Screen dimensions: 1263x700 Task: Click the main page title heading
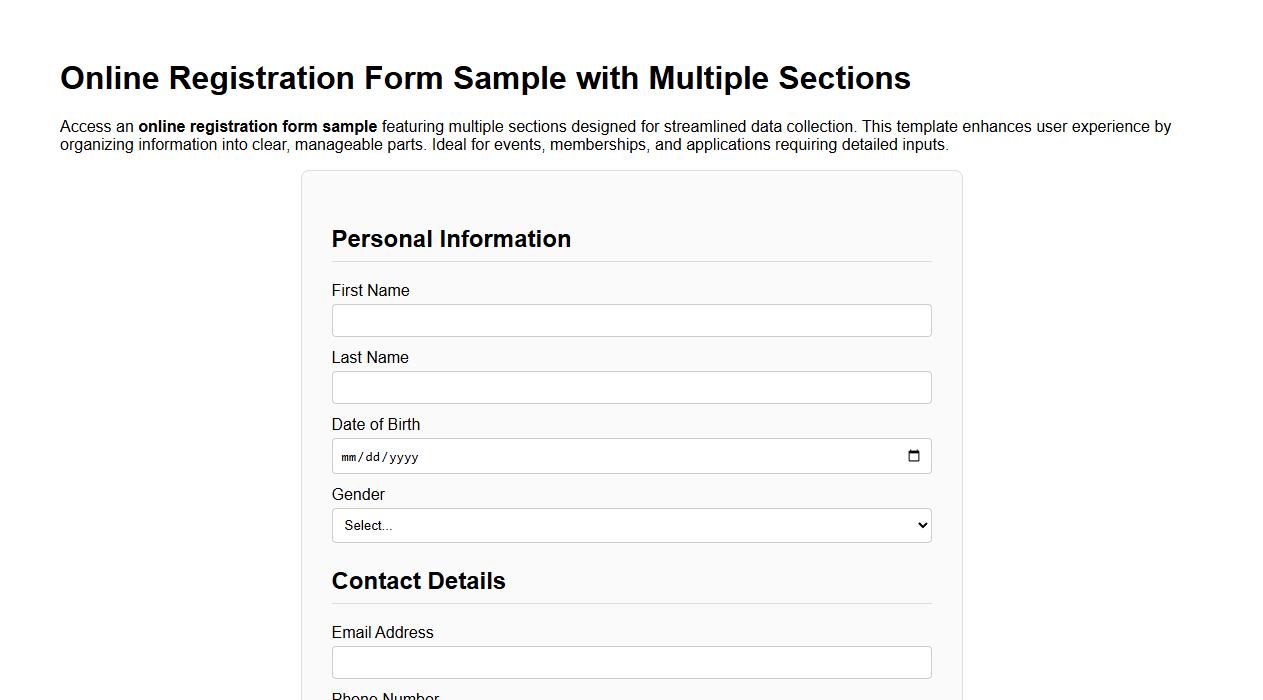[485, 78]
